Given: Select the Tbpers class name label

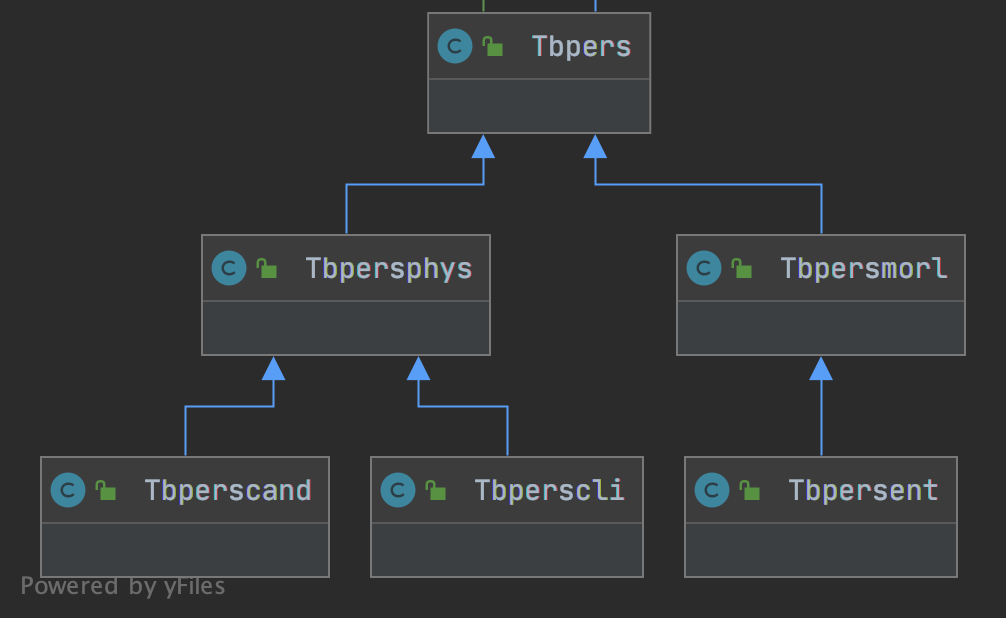Looking at the screenshot, I should (581, 47).
